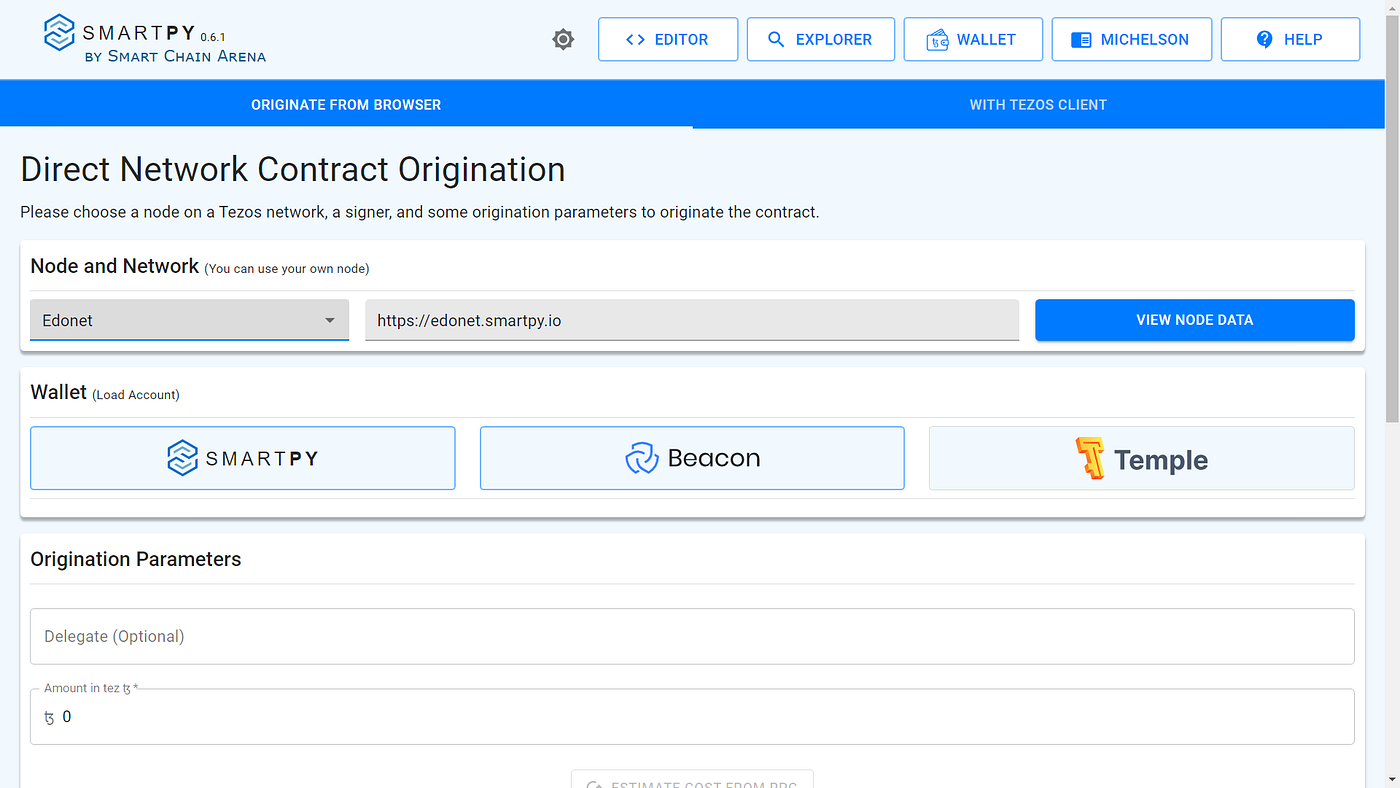Click the tez wallet icon on the Wallet button
The width and height of the screenshot is (1400, 788).
[x=938, y=39]
